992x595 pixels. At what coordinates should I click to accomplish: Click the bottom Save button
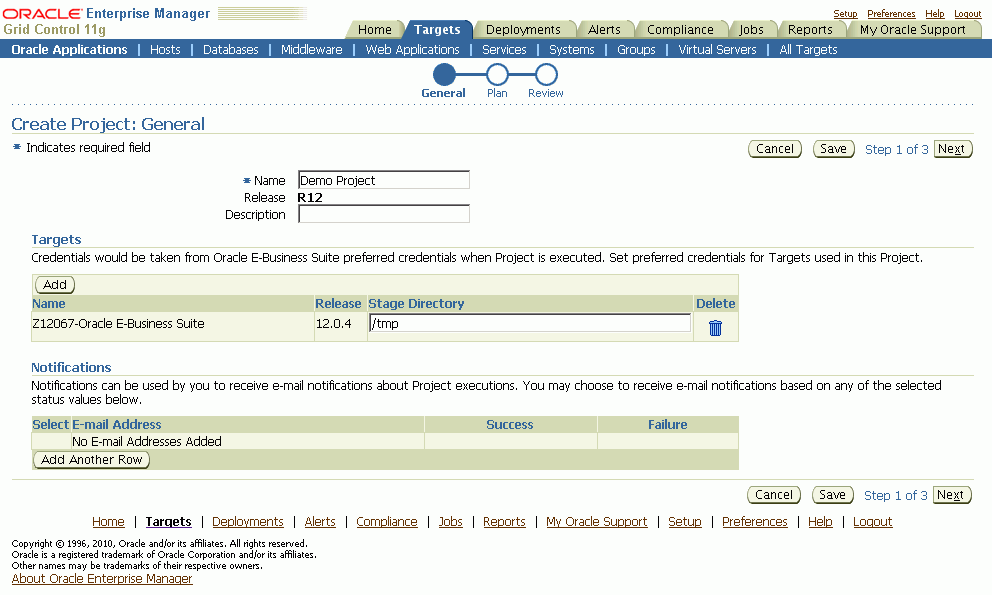point(833,495)
